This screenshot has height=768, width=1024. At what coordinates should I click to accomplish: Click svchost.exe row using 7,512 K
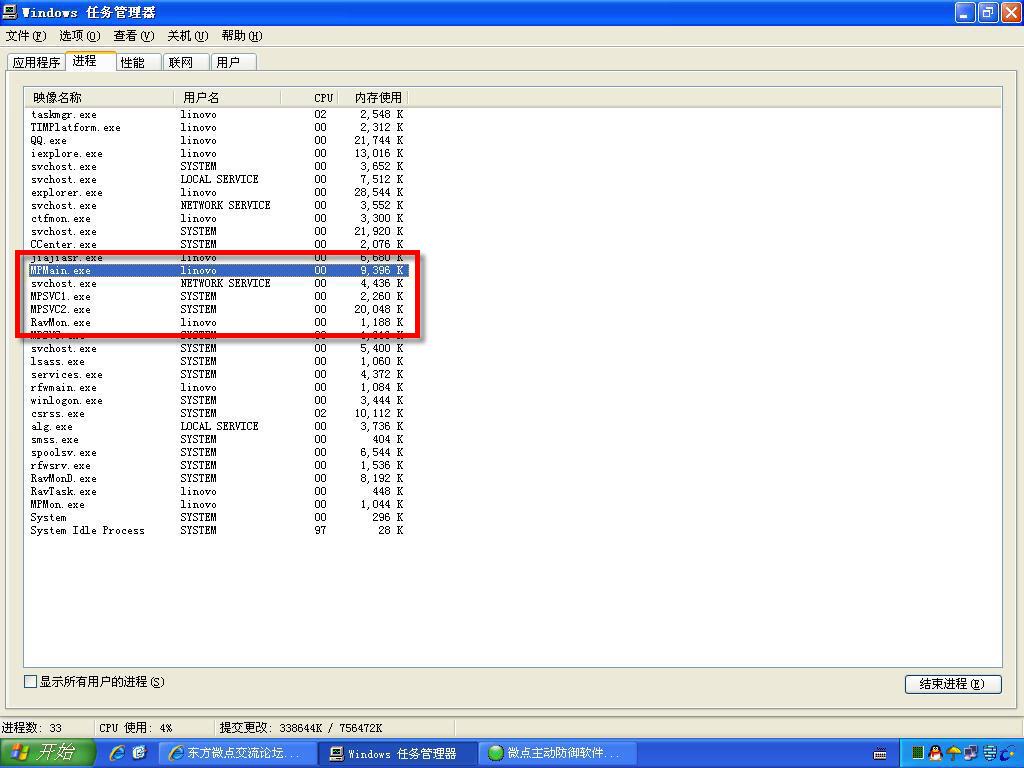(x=217, y=180)
